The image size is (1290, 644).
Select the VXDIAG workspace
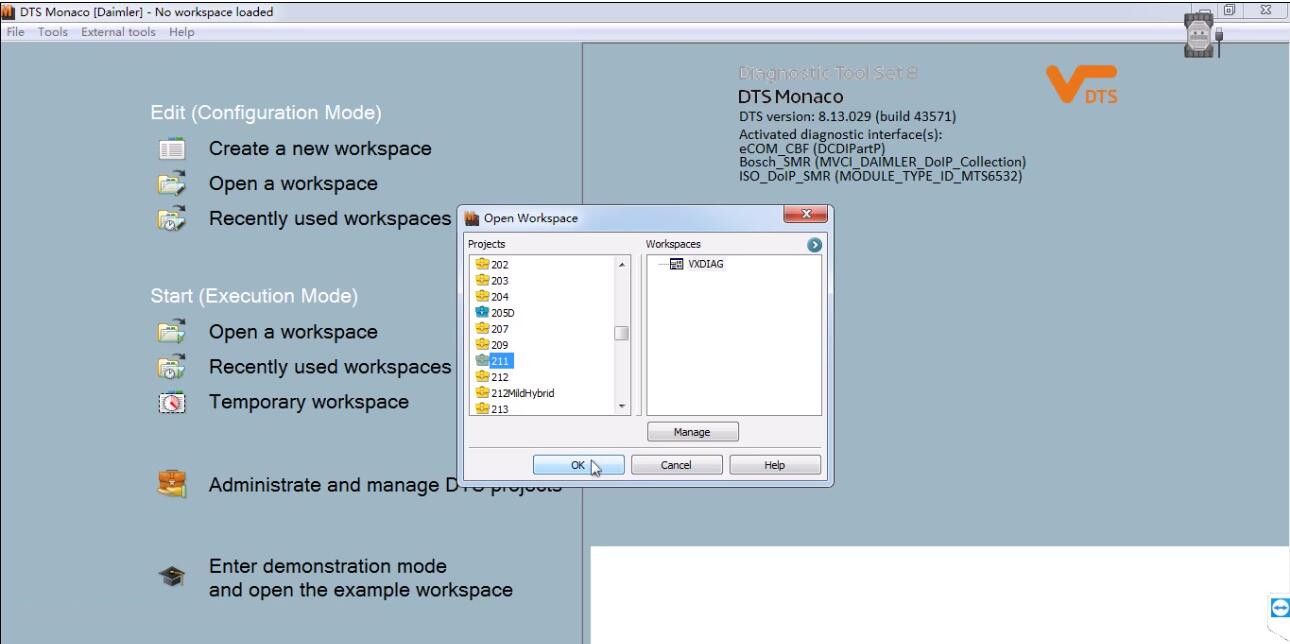pyautogui.click(x=706, y=265)
